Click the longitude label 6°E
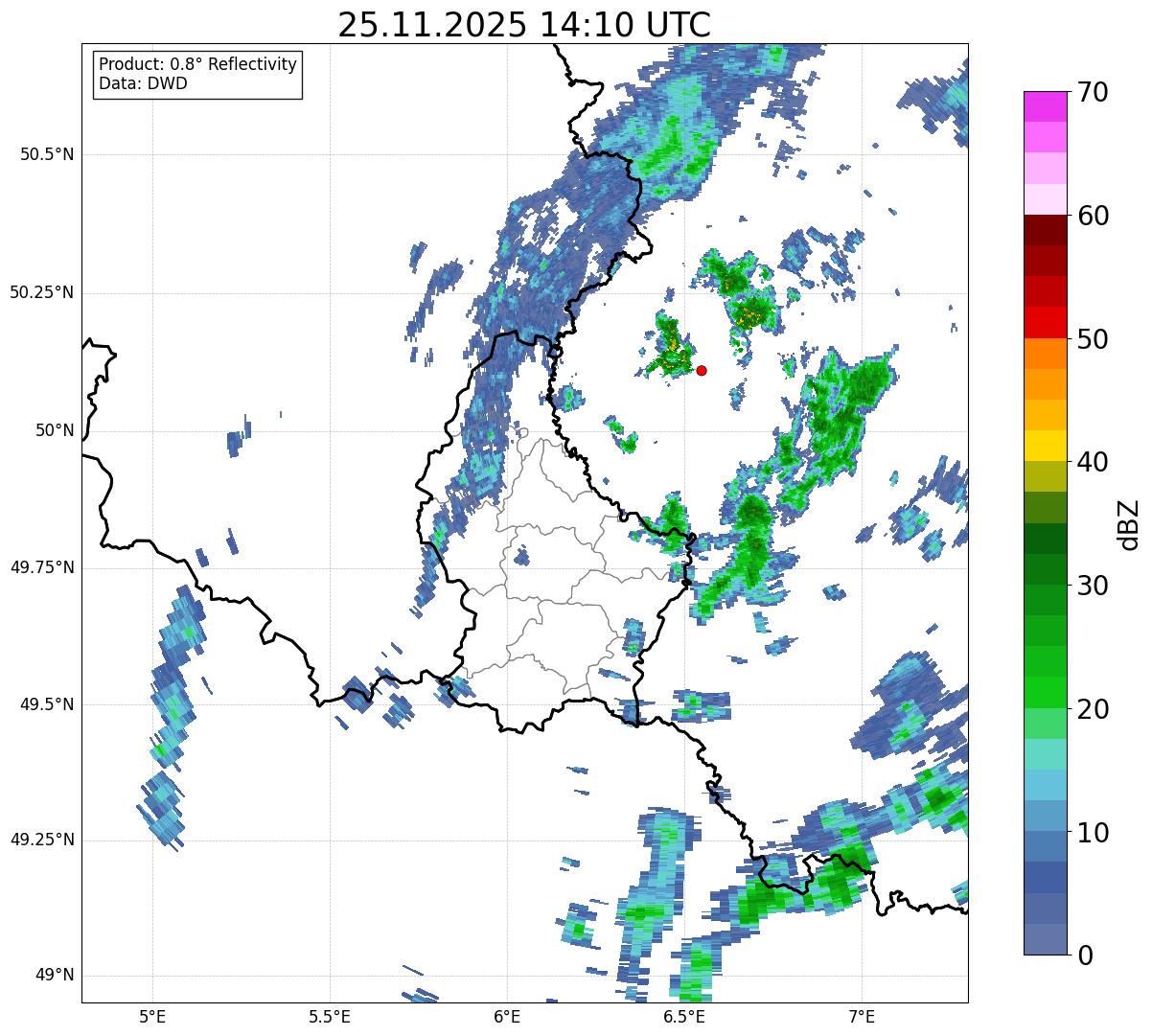Viewport: 1152px width, 1036px height. 507,1016
